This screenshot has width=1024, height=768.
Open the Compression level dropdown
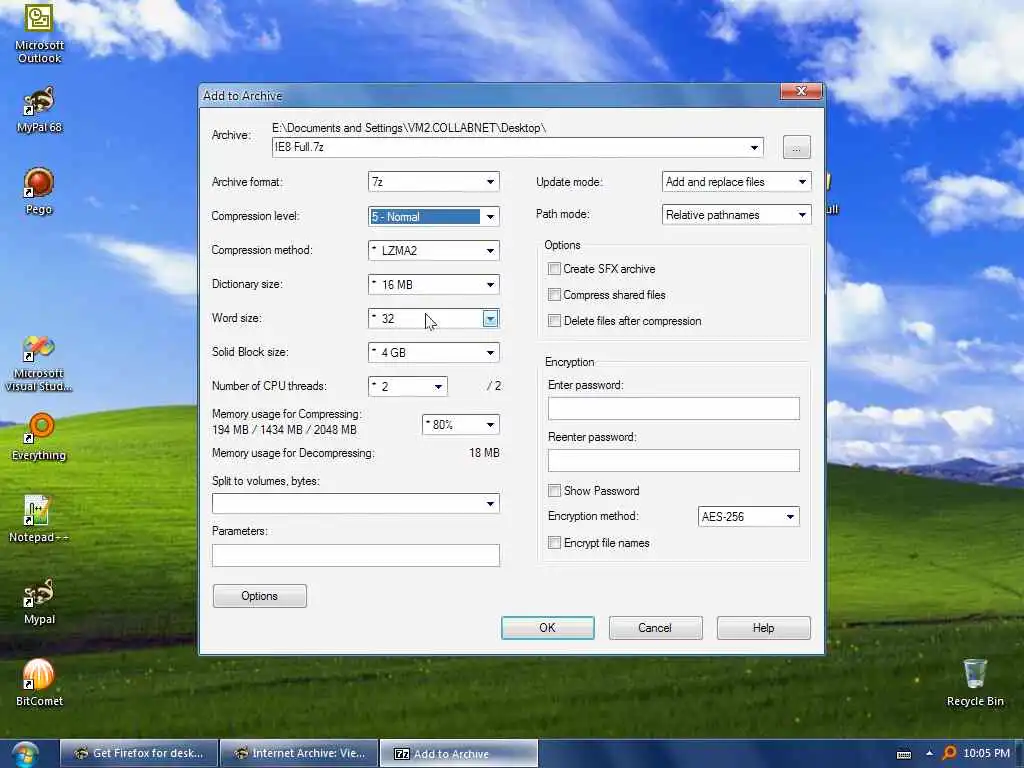click(x=434, y=217)
